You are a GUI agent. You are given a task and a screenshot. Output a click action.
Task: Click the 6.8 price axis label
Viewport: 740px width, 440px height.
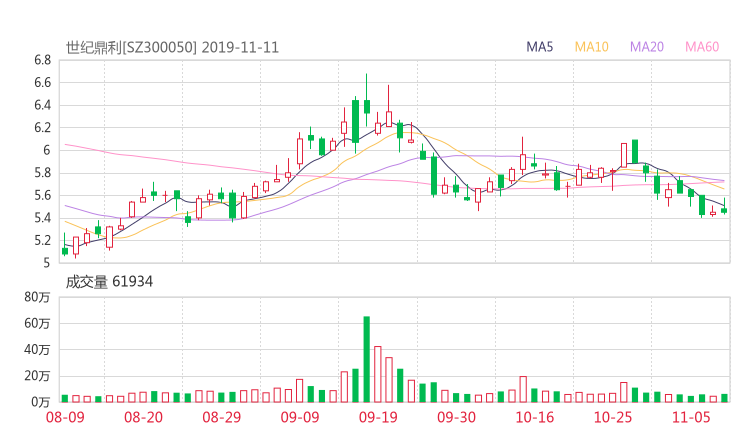pos(42,60)
